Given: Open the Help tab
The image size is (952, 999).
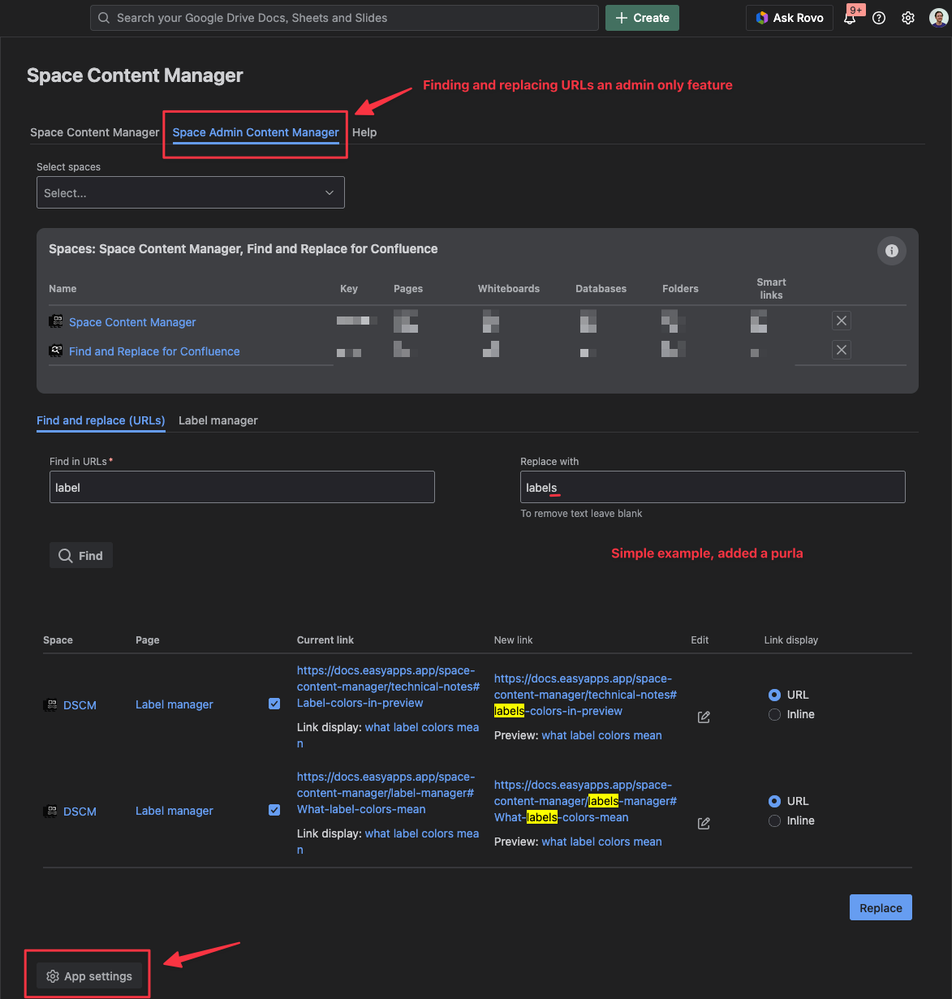Looking at the screenshot, I should click(x=364, y=133).
